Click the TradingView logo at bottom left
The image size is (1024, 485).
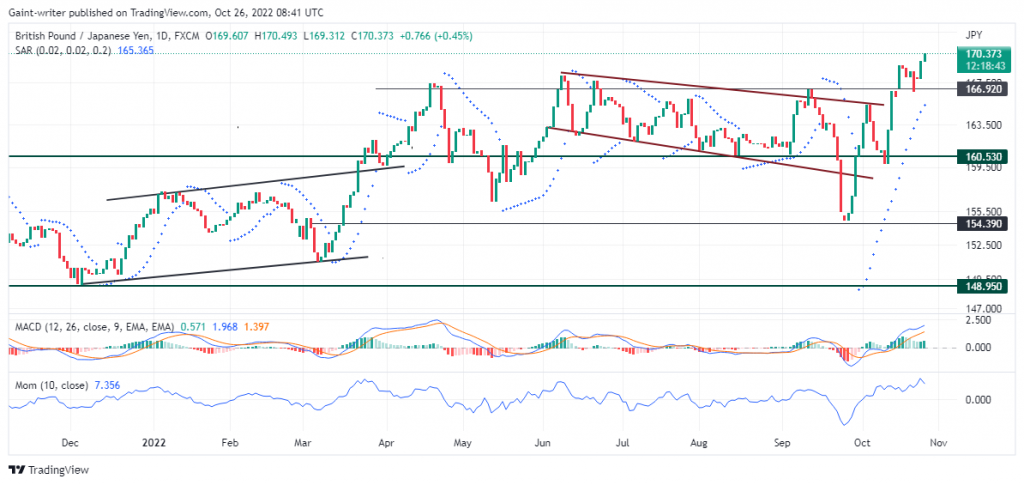(x=48, y=469)
